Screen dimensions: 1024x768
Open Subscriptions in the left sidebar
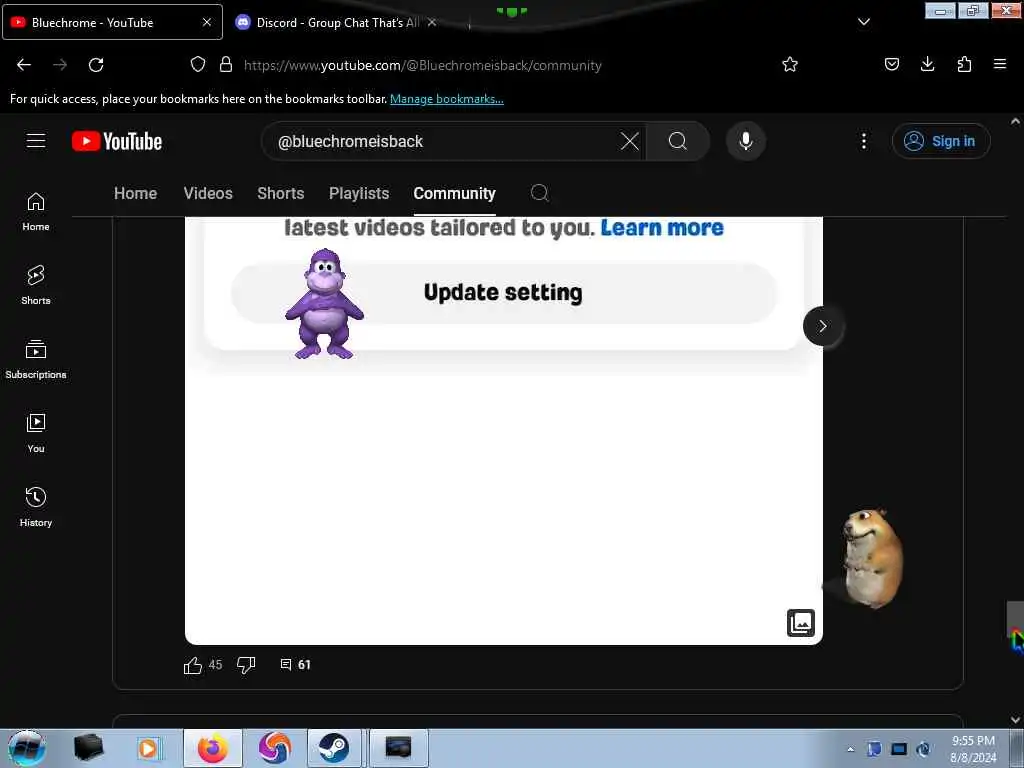pos(36,359)
